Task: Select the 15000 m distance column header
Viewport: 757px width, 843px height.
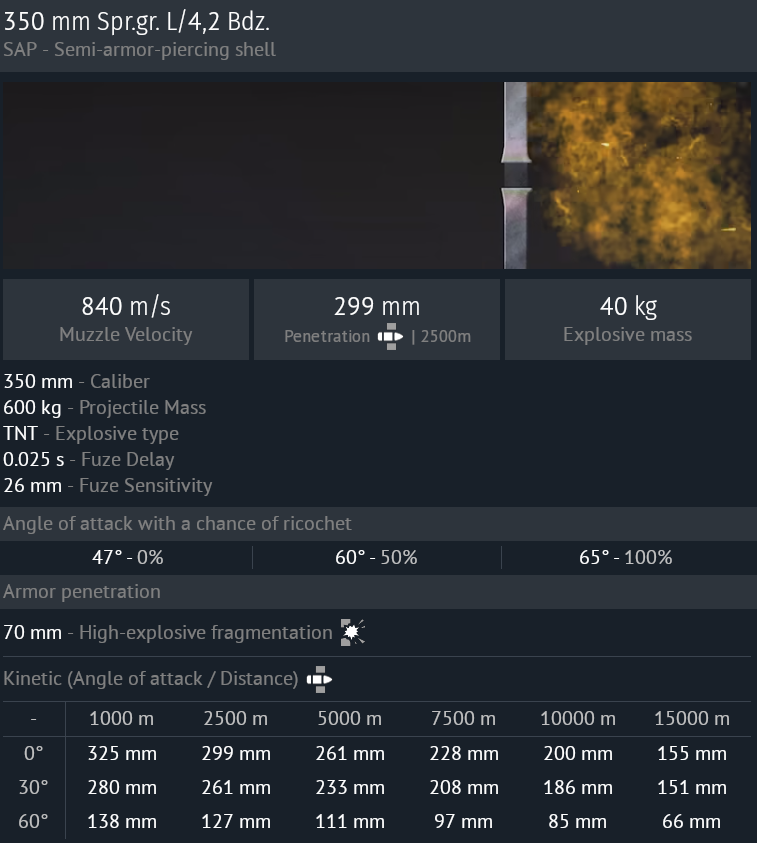Action: tap(691, 719)
